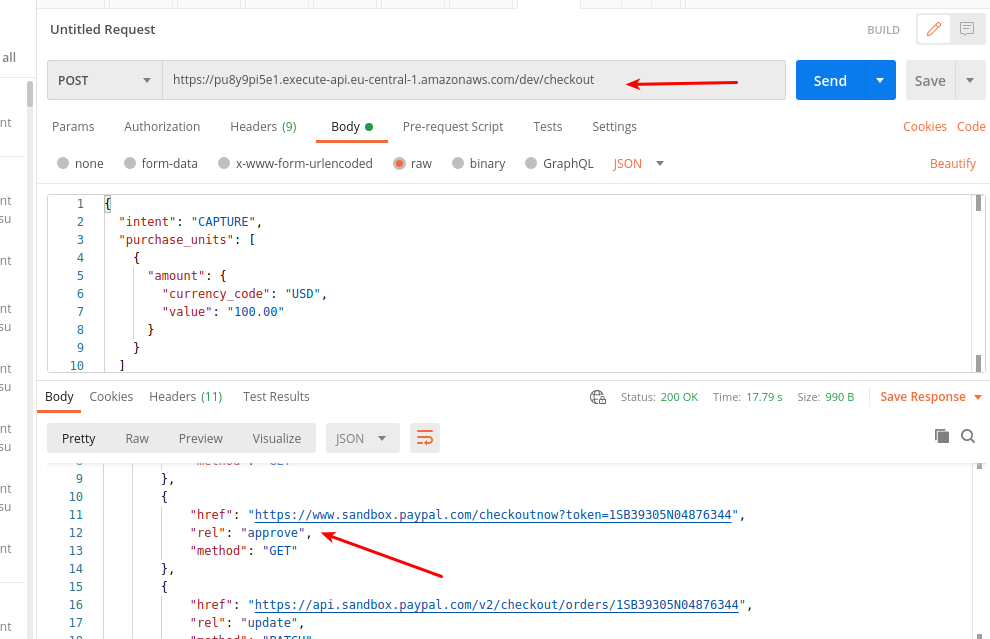This screenshot has width=990, height=639.
Task: Click the "value": "100.00" line in body
Action: coord(223,312)
